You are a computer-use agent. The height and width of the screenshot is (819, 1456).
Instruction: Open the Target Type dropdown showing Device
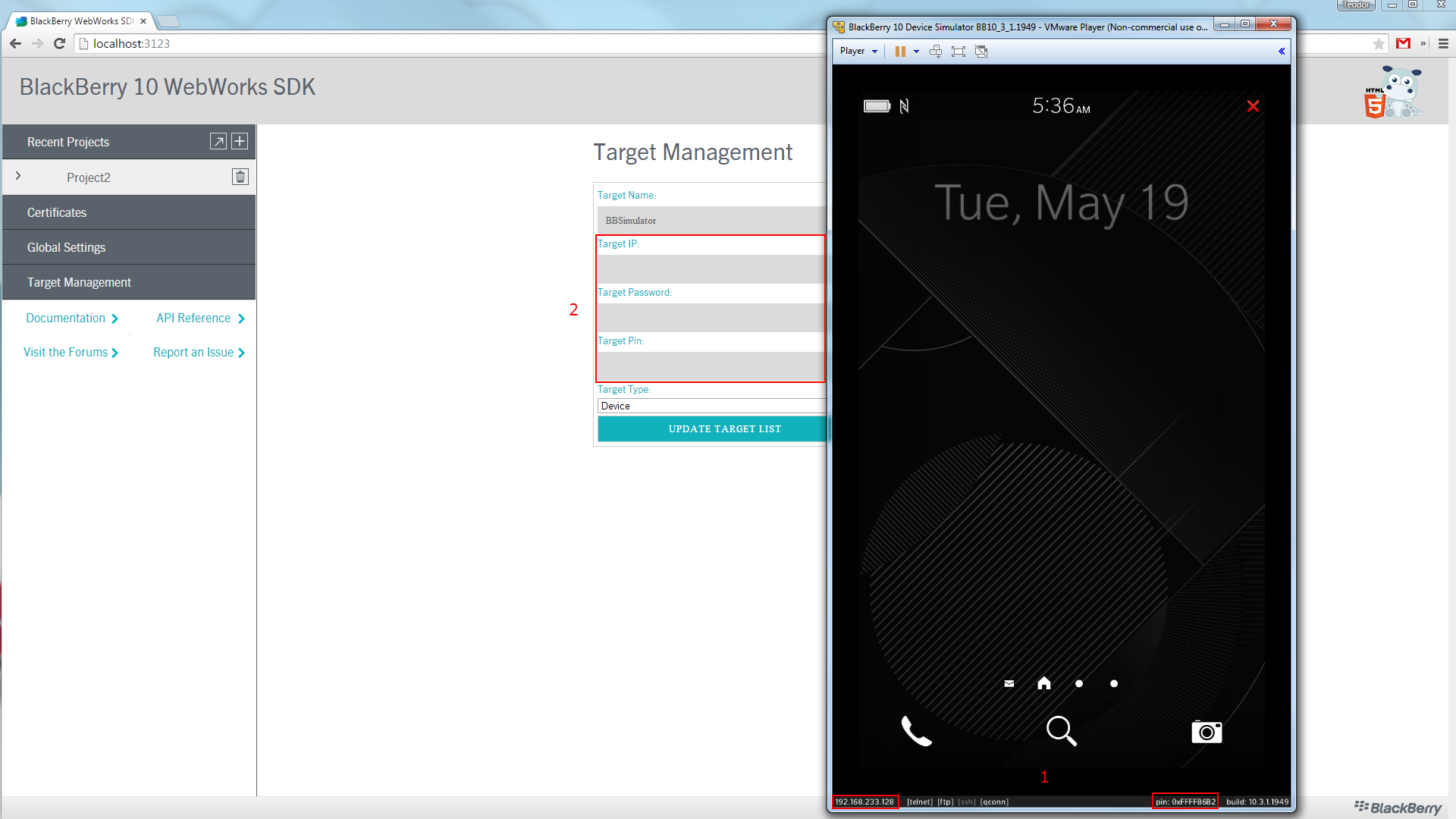tap(711, 406)
